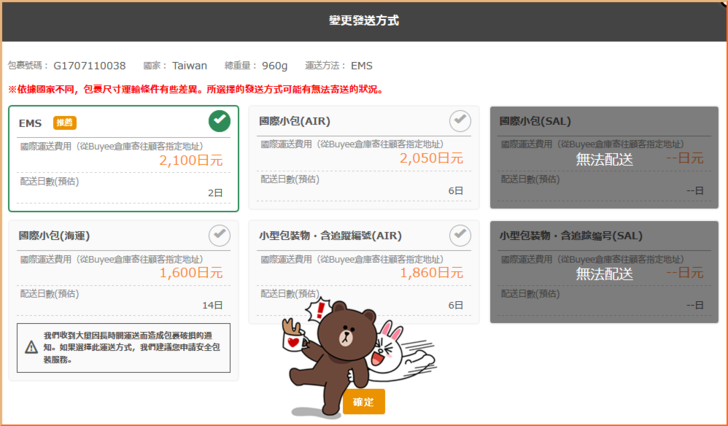Viewport: 728px width, 426px height.
Task: Click the 國際小包(海運) card title
Action: pyautogui.click(x=54, y=236)
